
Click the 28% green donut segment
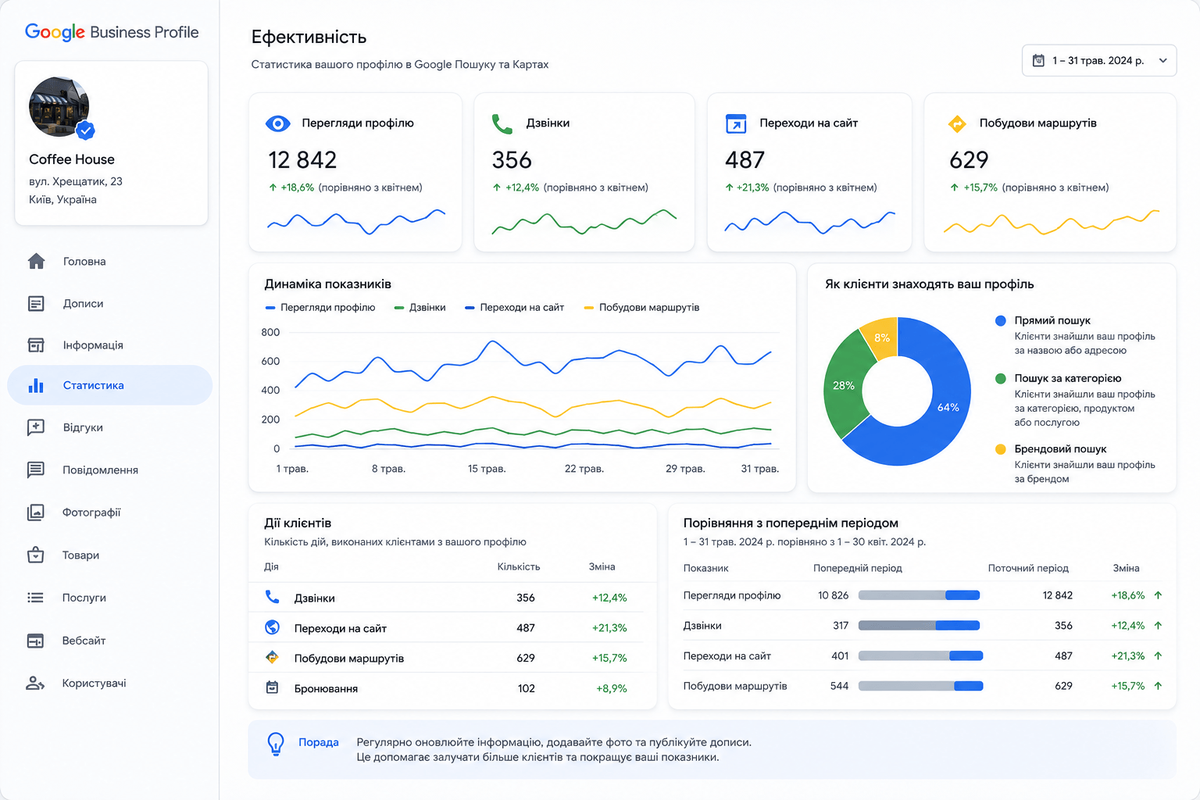coord(845,388)
